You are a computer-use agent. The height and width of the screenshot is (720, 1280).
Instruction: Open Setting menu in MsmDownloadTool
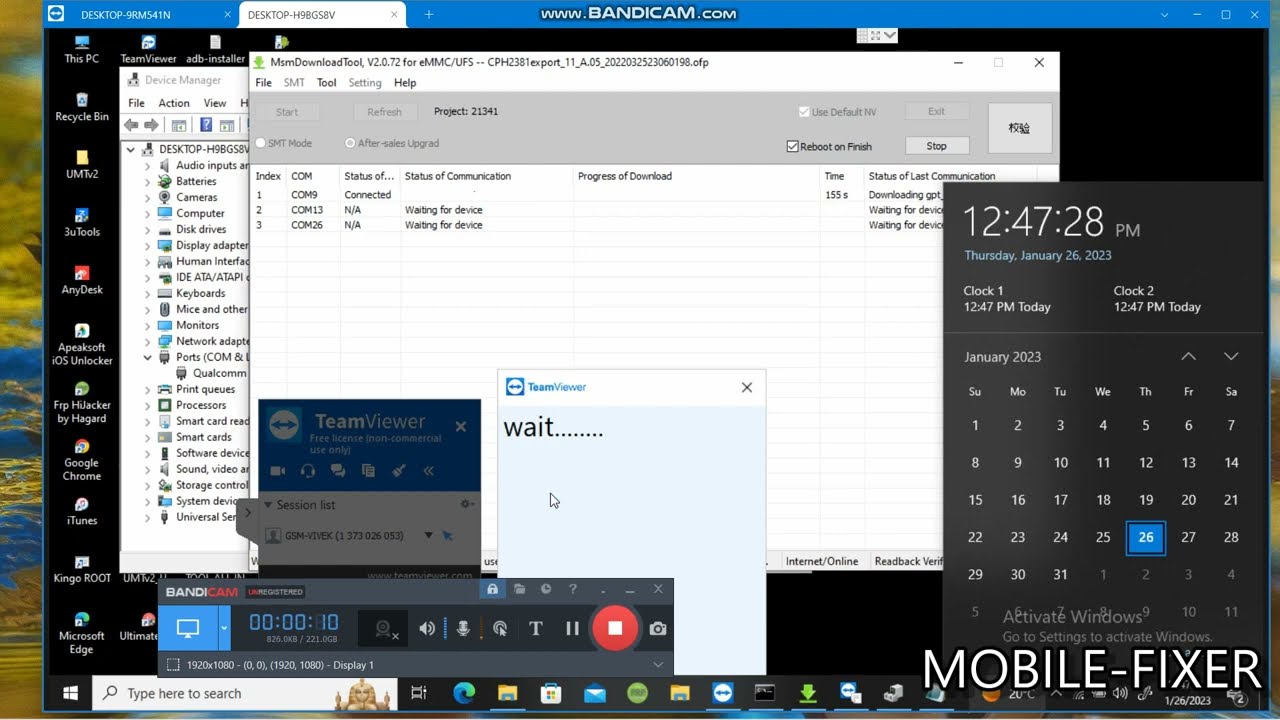click(x=365, y=83)
